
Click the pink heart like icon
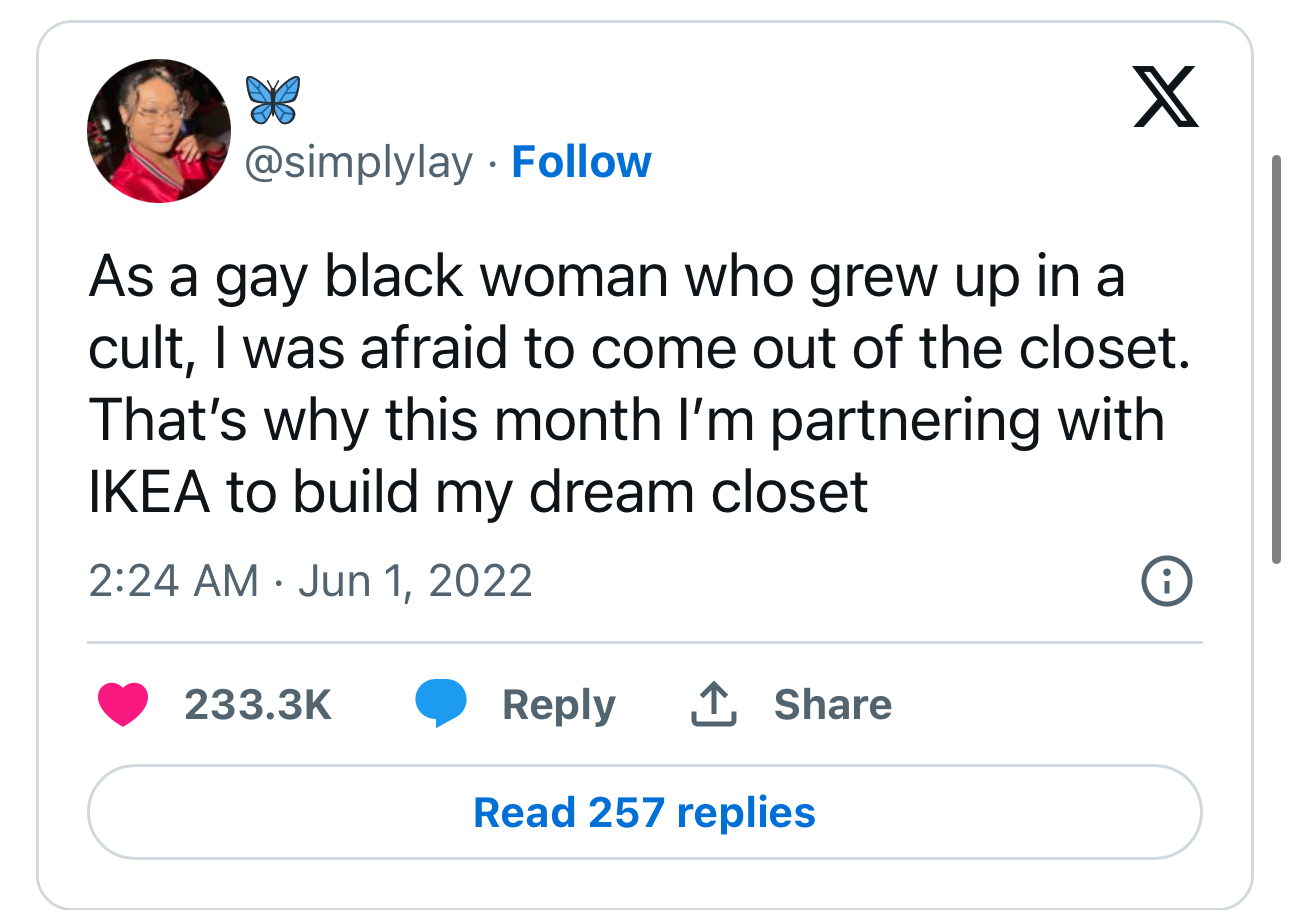point(123,705)
